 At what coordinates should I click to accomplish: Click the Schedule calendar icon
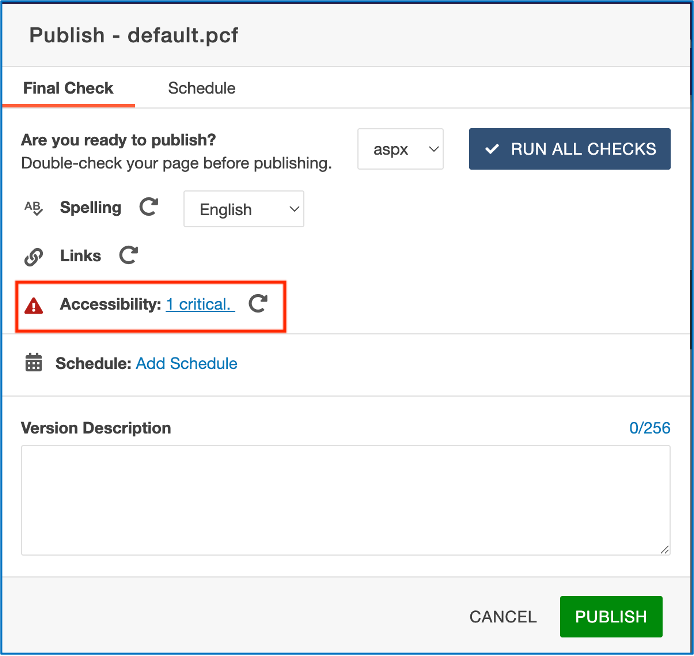point(34,364)
